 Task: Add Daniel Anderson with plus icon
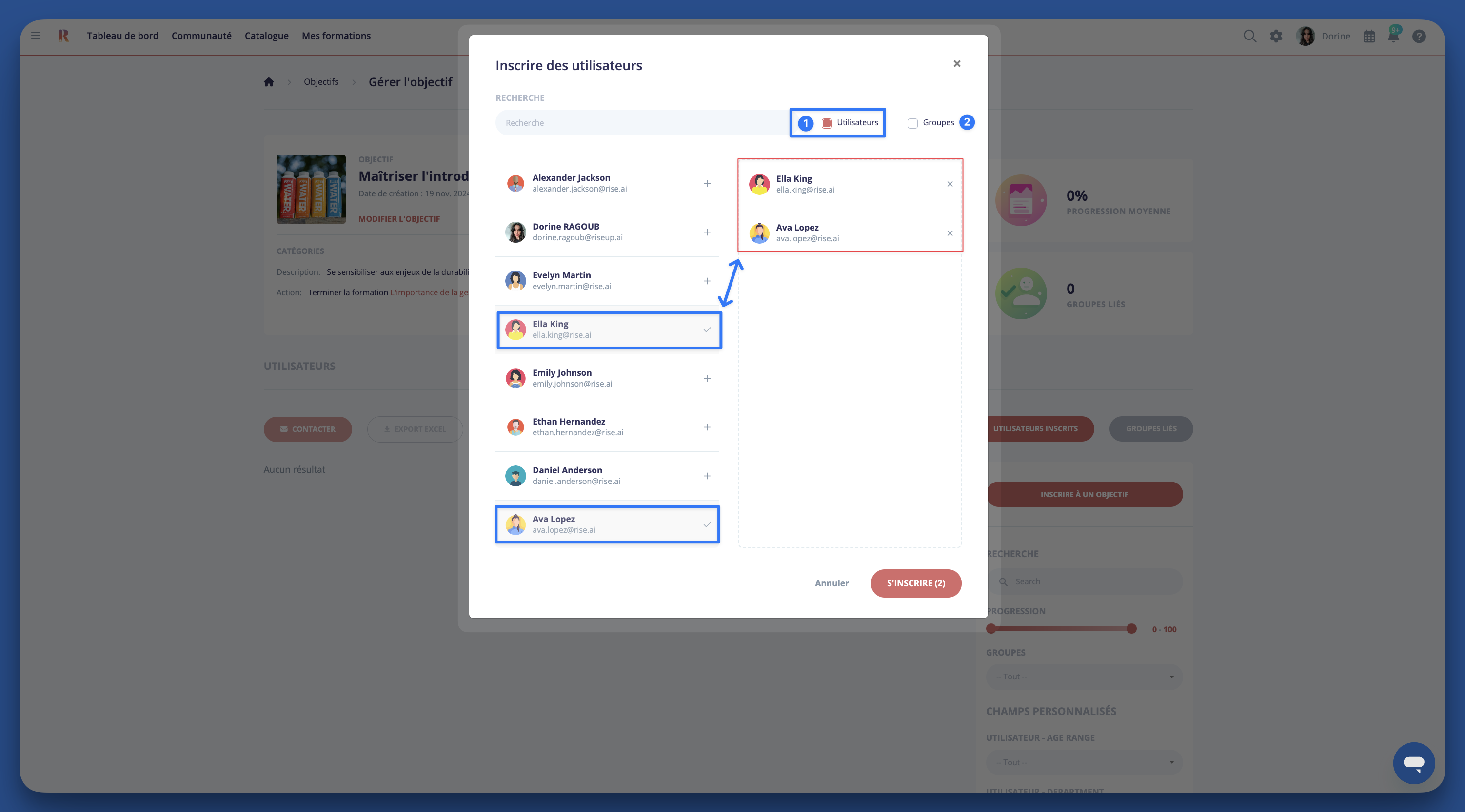click(x=707, y=476)
